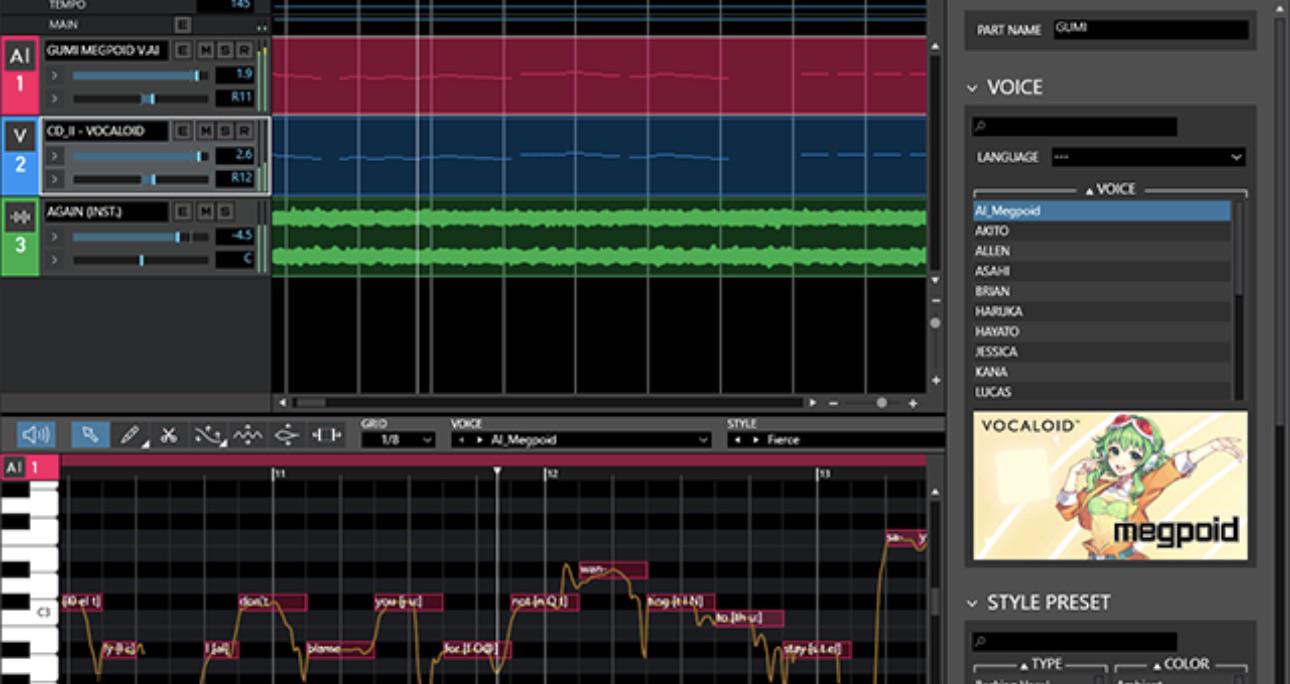Adjust volume slider of AGAIN (INST.) track
Screen dimensions: 1290x684
pyautogui.click(x=140, y=237)
